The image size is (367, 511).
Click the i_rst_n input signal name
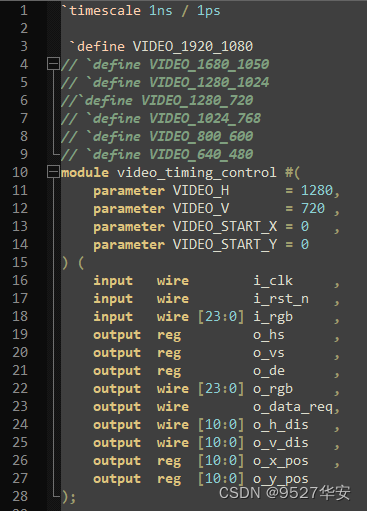281,299
